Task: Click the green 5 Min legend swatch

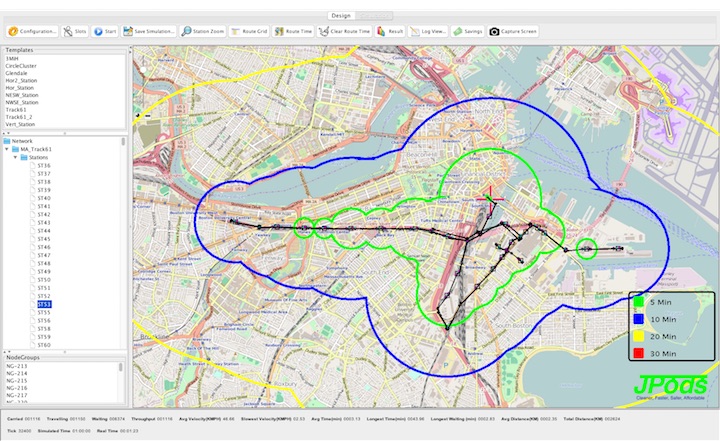Action: (x=638, y=301)
